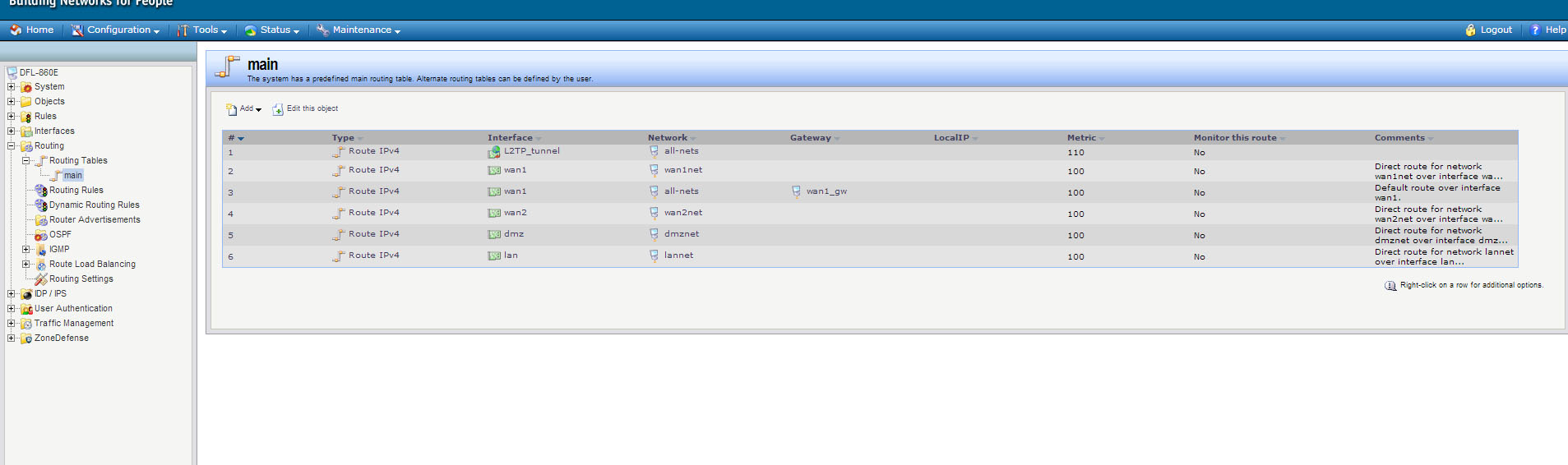This screenshot has height=465, width=1568.
Task: Click the Route Load Balancing icon
Action: pyautogui.click(x=40, y=265)
